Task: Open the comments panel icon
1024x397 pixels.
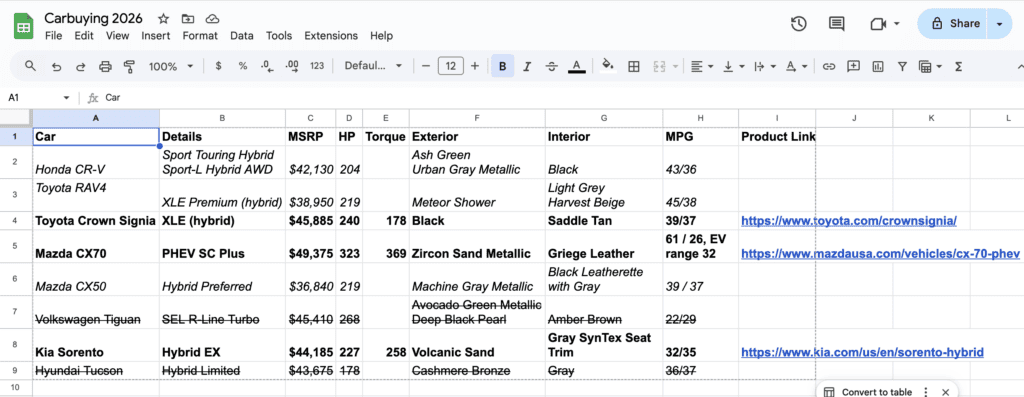Action: (x=836, y=24)
